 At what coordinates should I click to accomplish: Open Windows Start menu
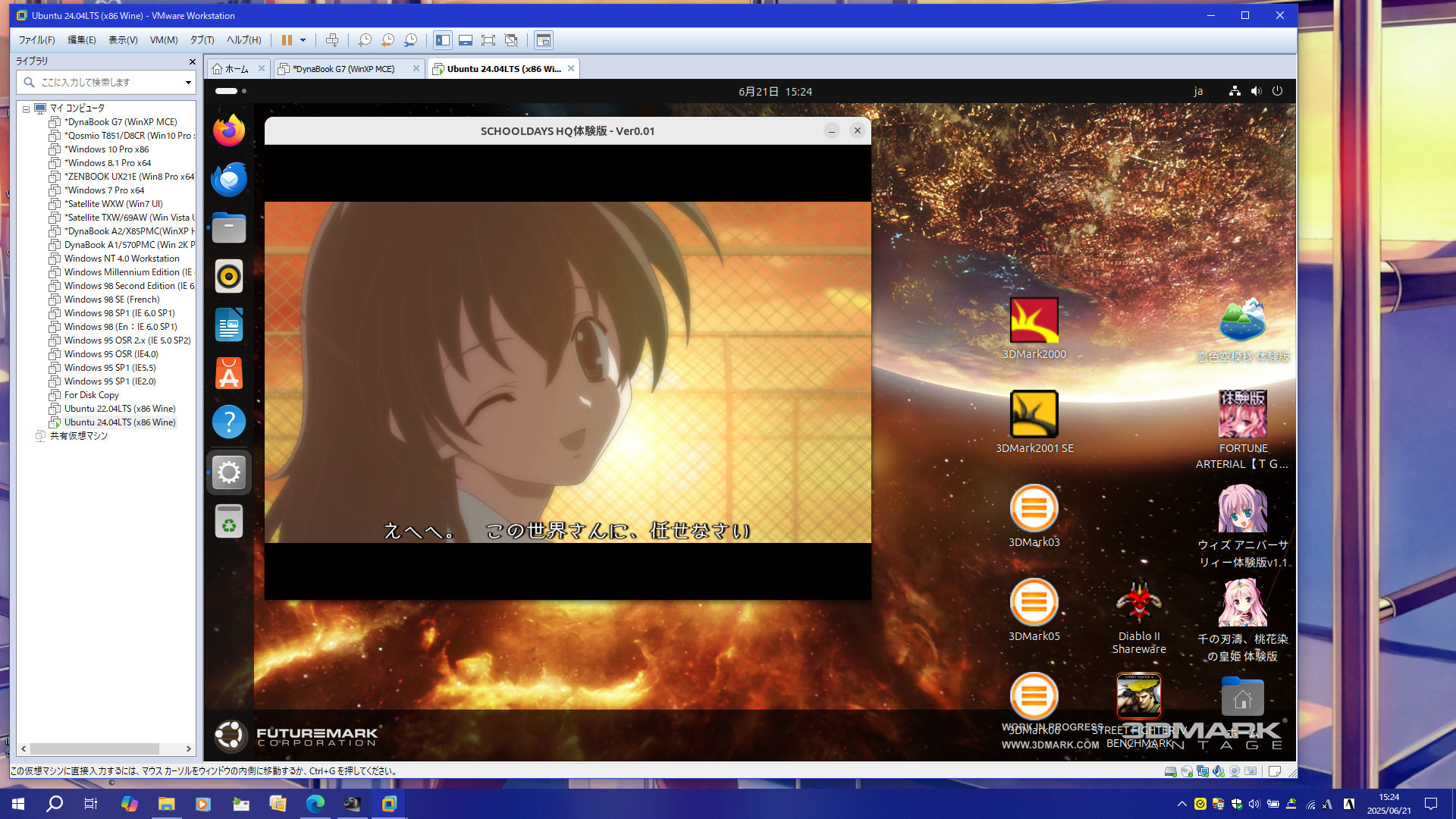[18, 804]
